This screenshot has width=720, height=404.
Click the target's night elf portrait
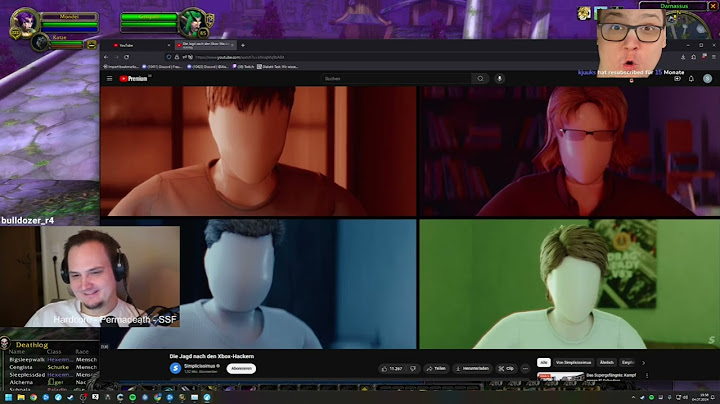click(x=193, y=22)
